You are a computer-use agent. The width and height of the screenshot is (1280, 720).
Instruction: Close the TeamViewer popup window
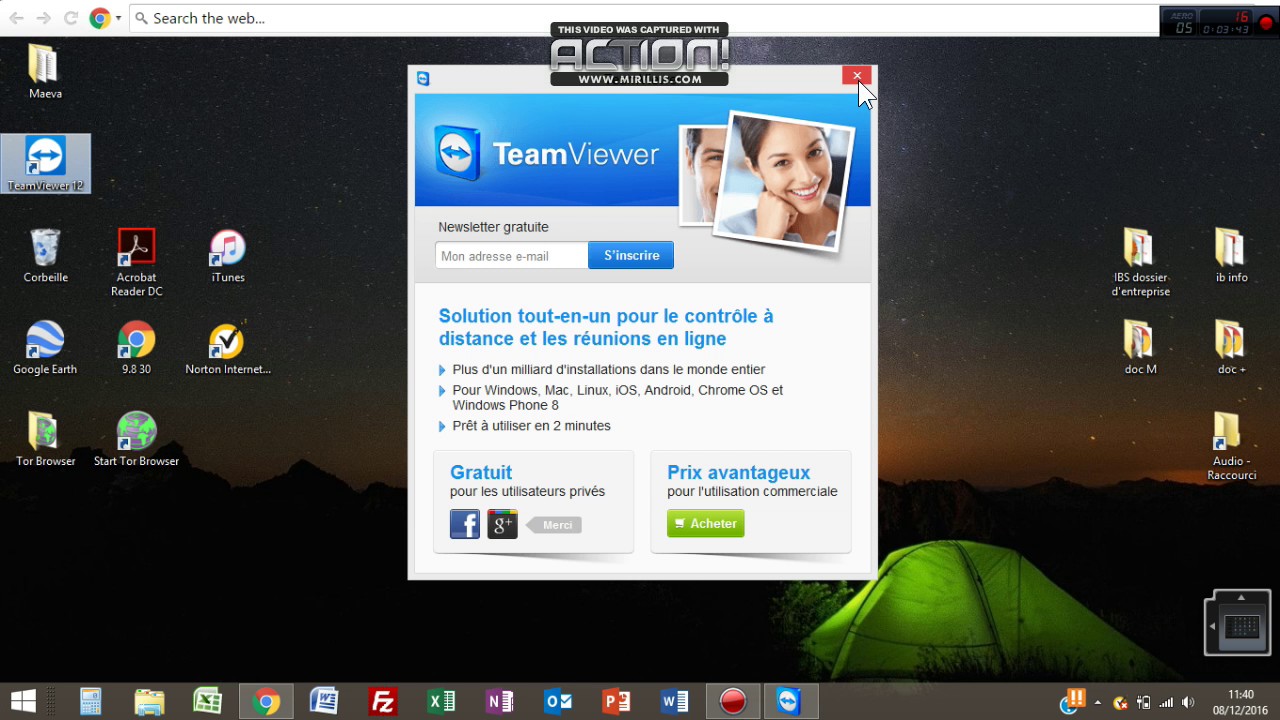pyautogui.click(x=856, y=76)
